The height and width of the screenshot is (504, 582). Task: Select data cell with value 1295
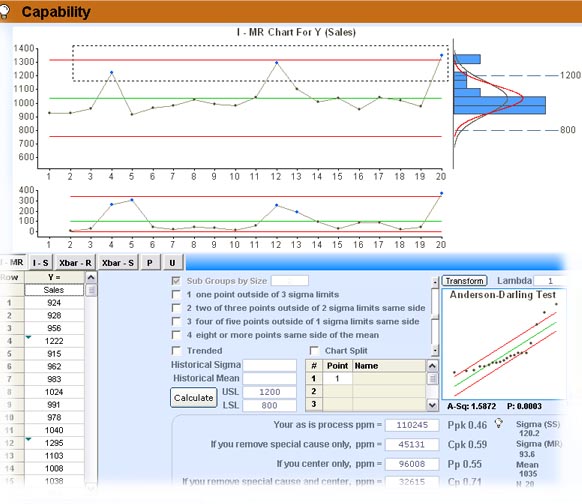pos(54,443)
